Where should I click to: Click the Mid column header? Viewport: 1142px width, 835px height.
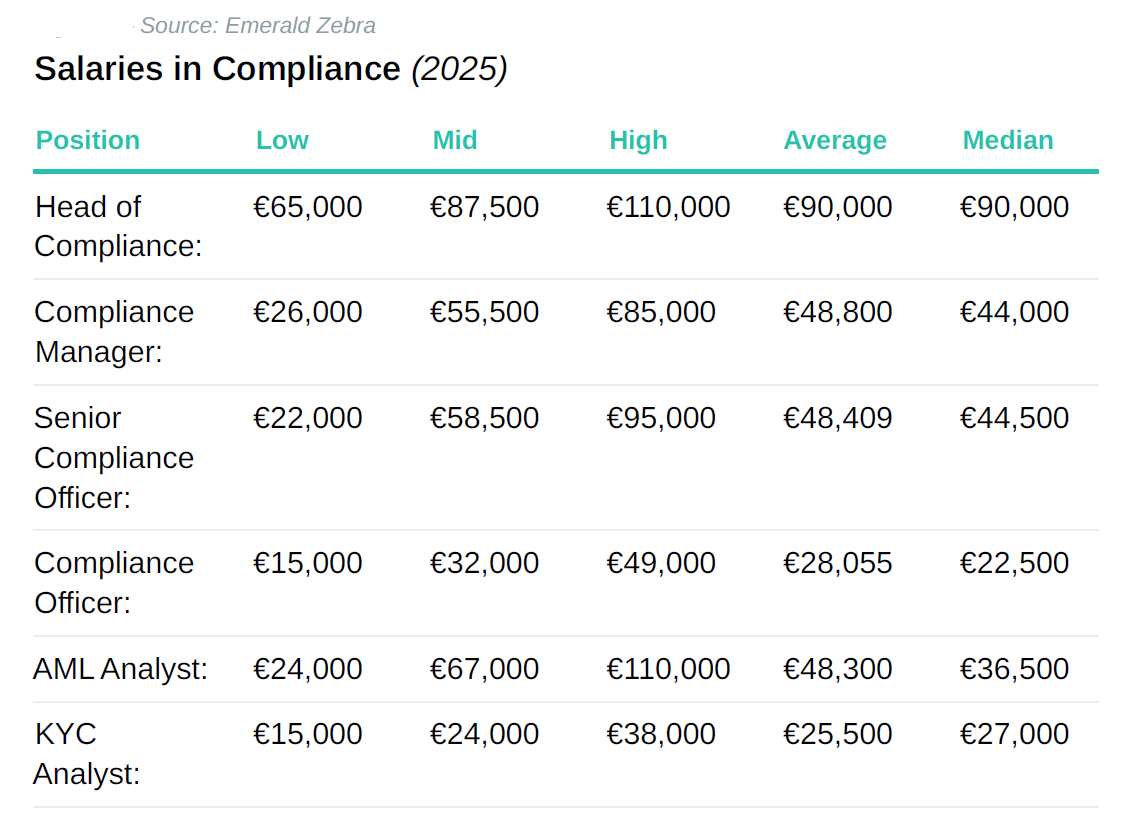455,140
